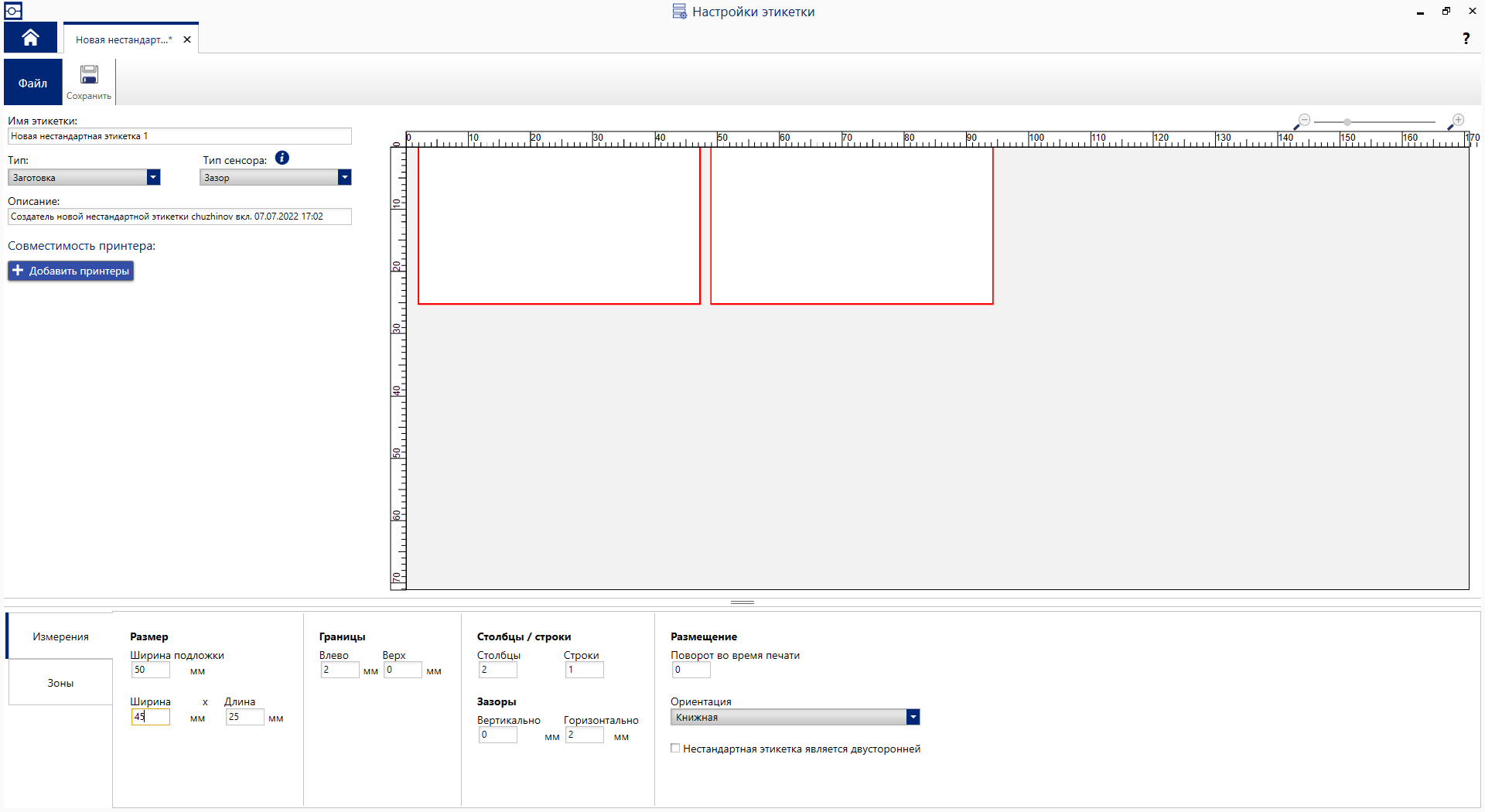Click the Home icon button

click(30, 38)
